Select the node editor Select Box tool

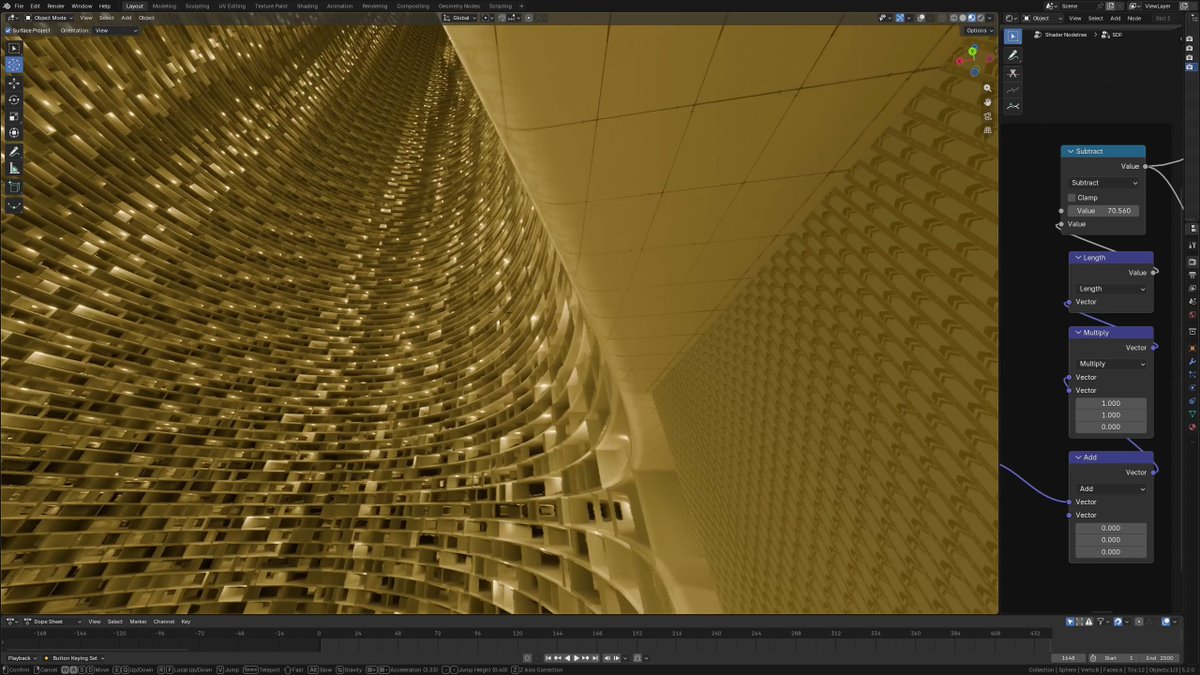pos(1013,37)
